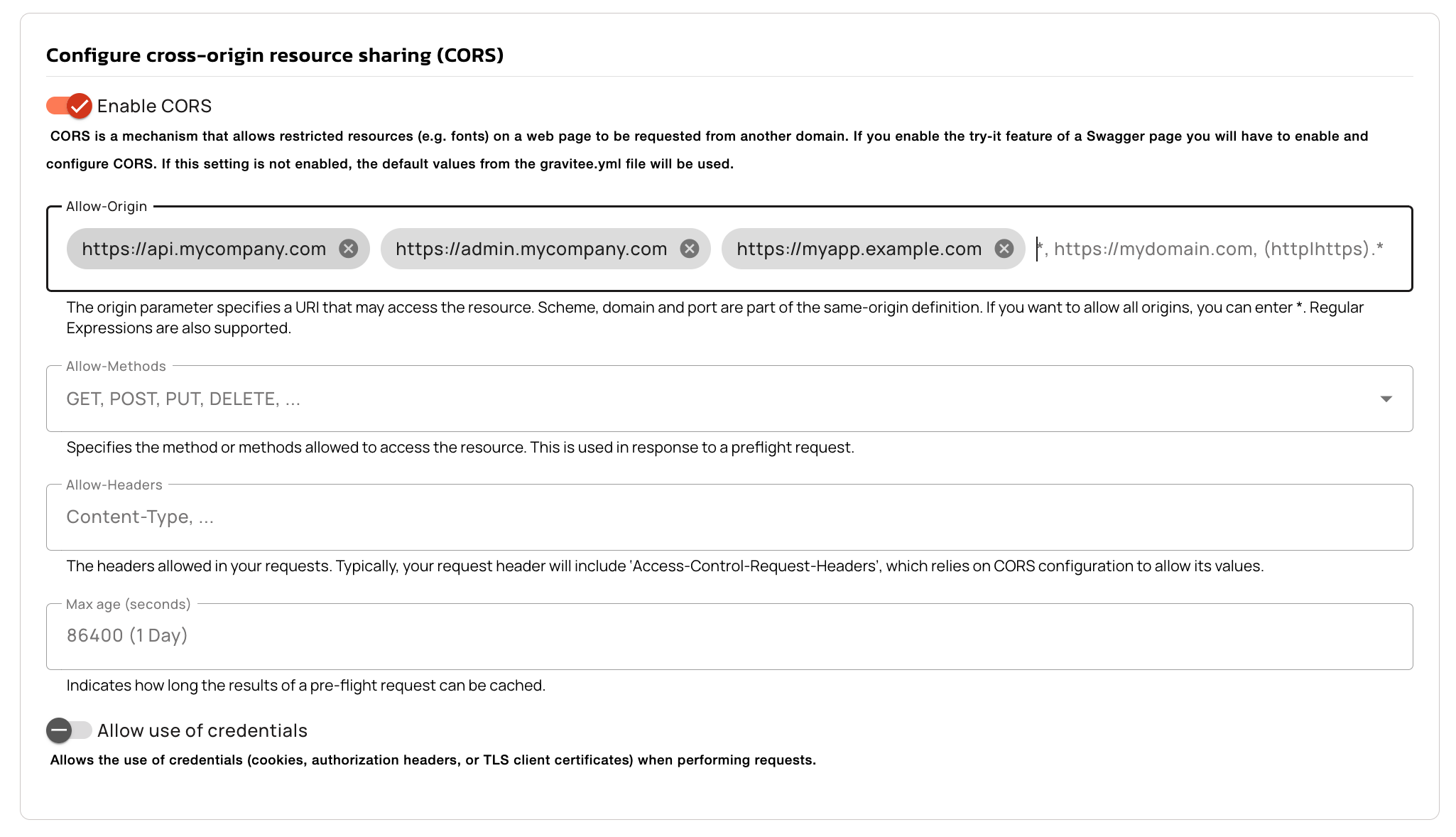Click the Allow-Origin field label

point(107,207)
